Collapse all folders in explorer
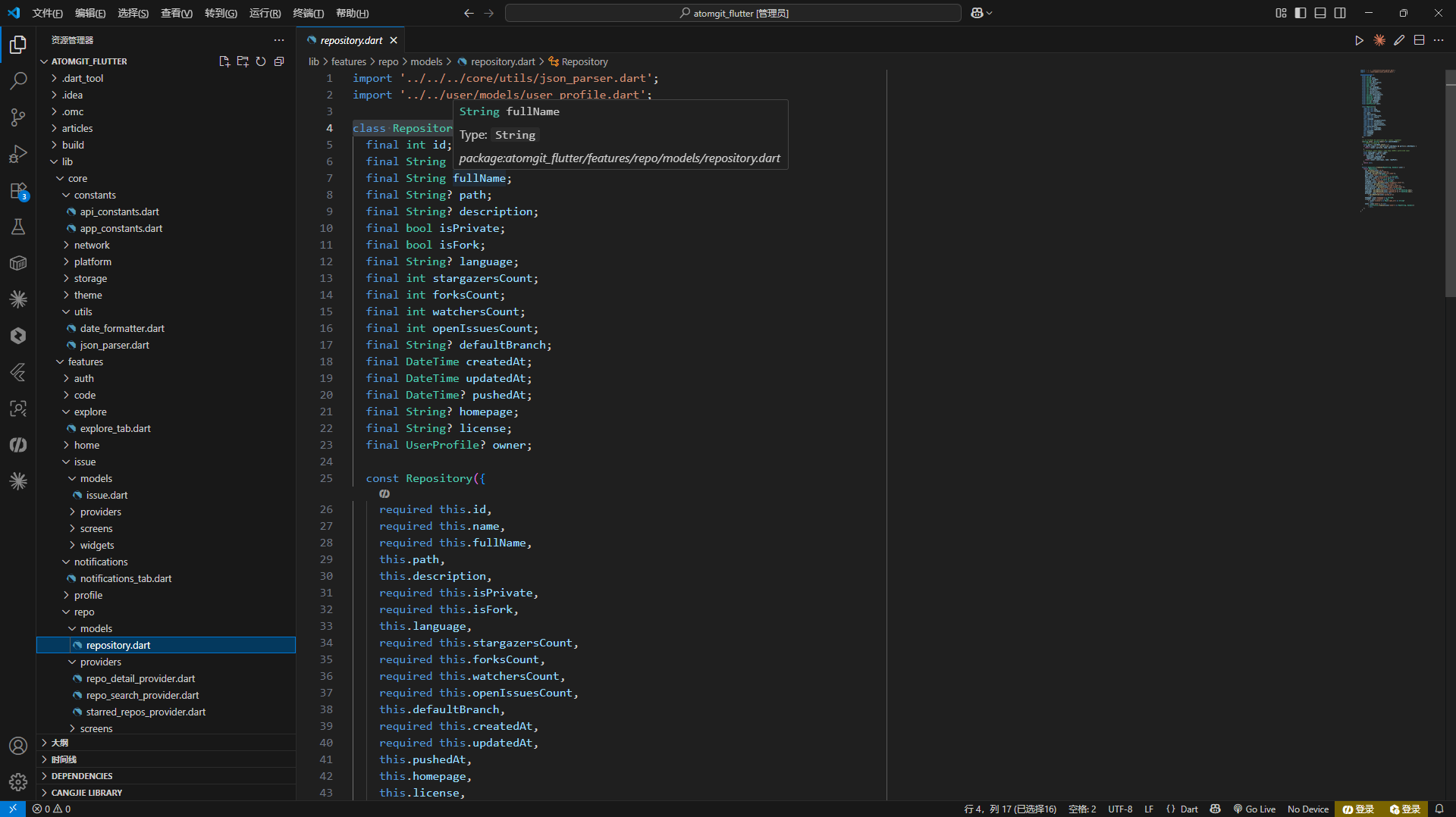The height and width of the screenshot is (817, 1456). [x=279, y=61]
